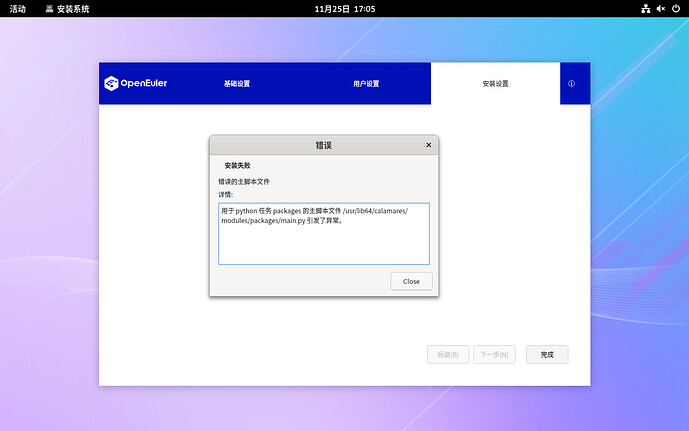Click the 后退(B) button

tap(448, 354)
